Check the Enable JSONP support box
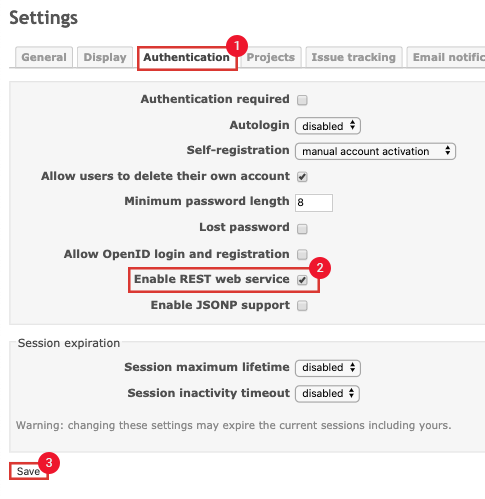The height and width of the screenshot is (499, 485). click(x=302, y=306)
